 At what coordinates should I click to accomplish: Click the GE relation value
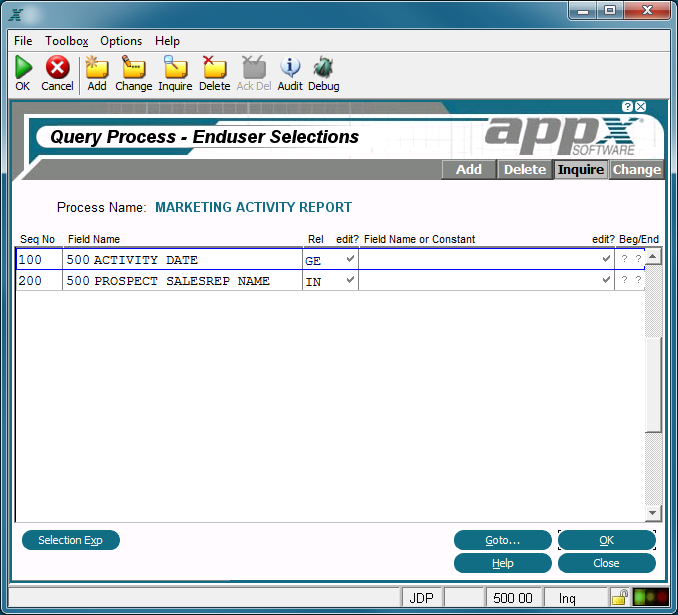[x=313, y=261]
